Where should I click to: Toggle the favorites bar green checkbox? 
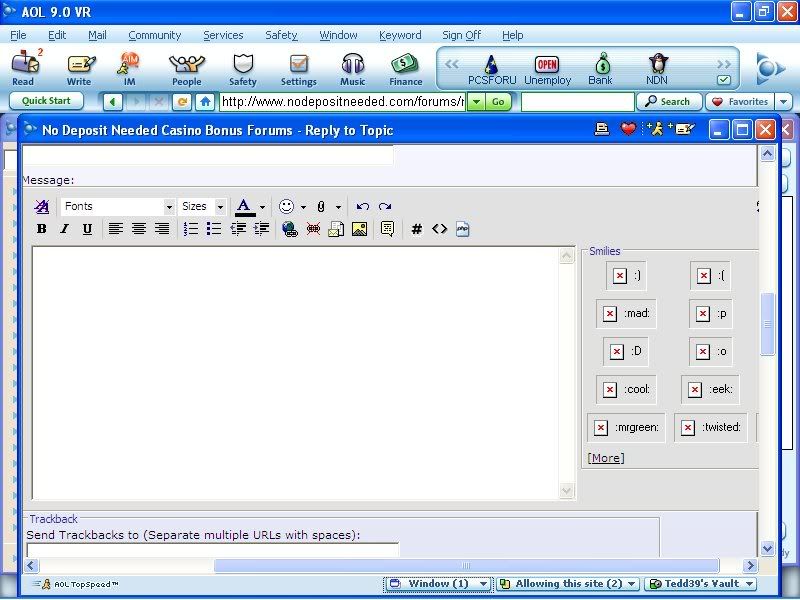(724, 80)
